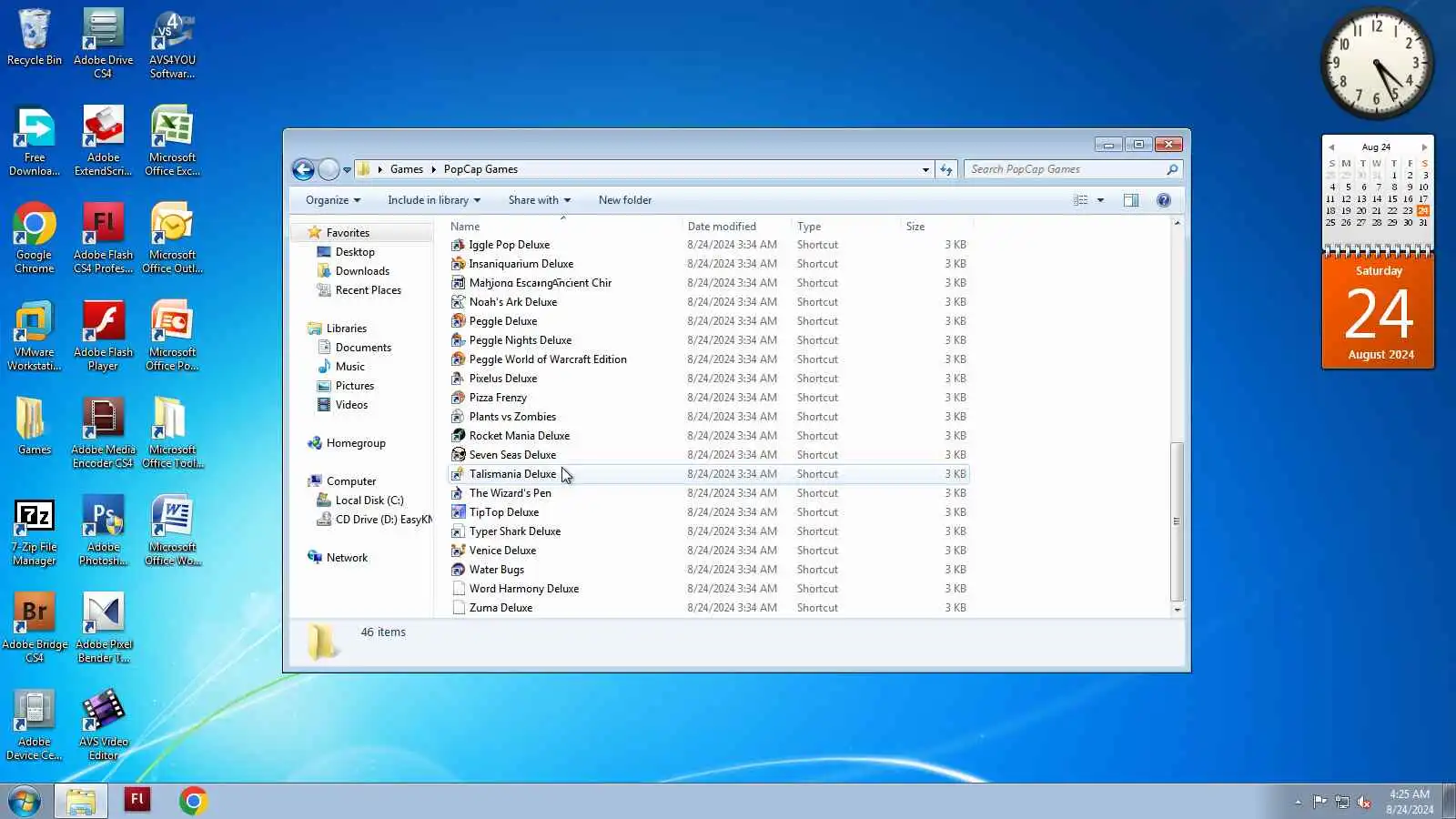
Task: Sort files by Name column
Action: tap(563, 227)
